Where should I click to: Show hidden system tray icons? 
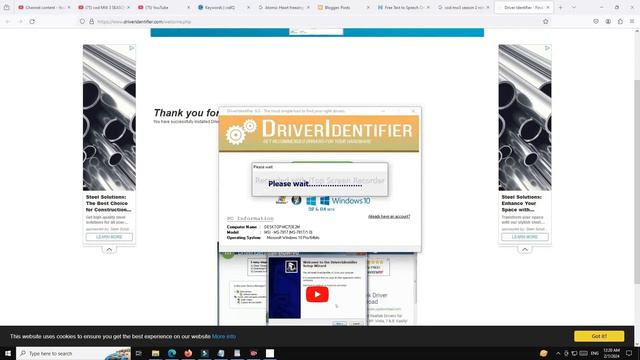(x=558, y=353)
